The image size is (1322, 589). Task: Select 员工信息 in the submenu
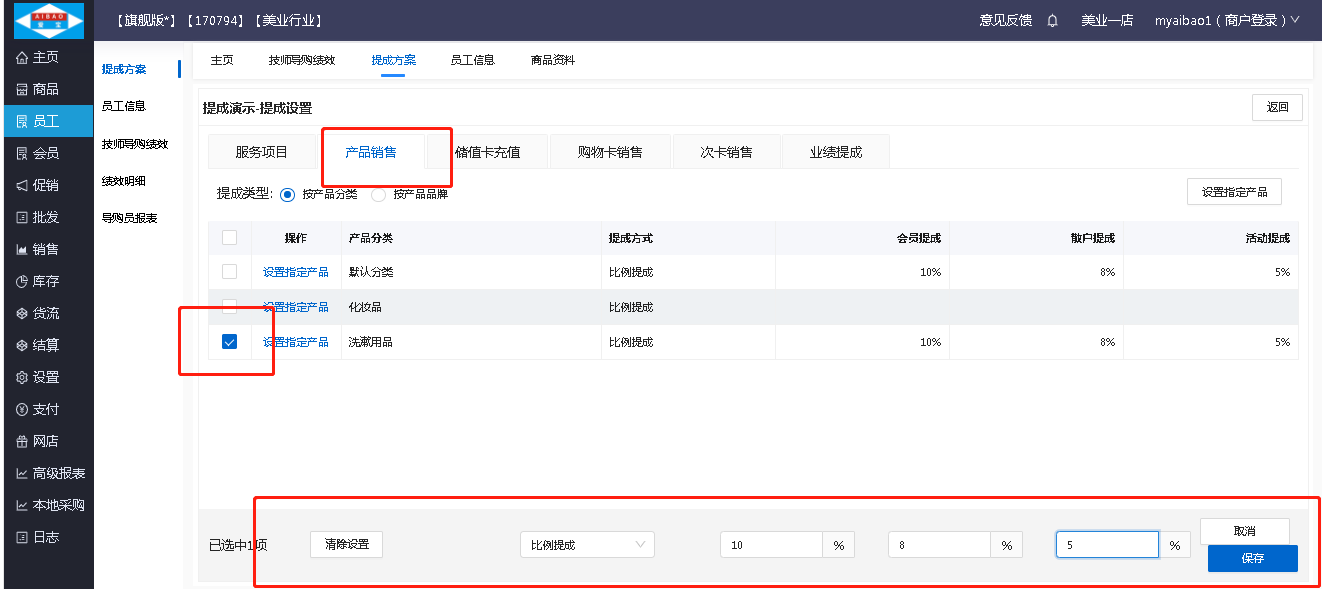click(124, 105)
